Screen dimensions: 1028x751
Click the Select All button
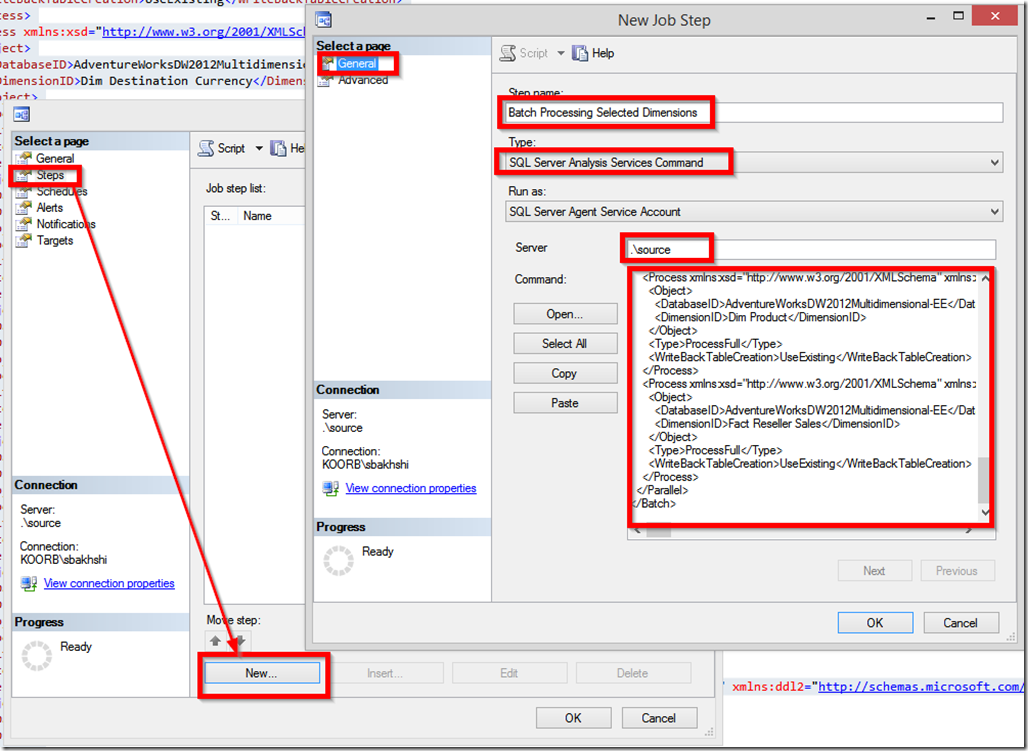tap(565, 343)
